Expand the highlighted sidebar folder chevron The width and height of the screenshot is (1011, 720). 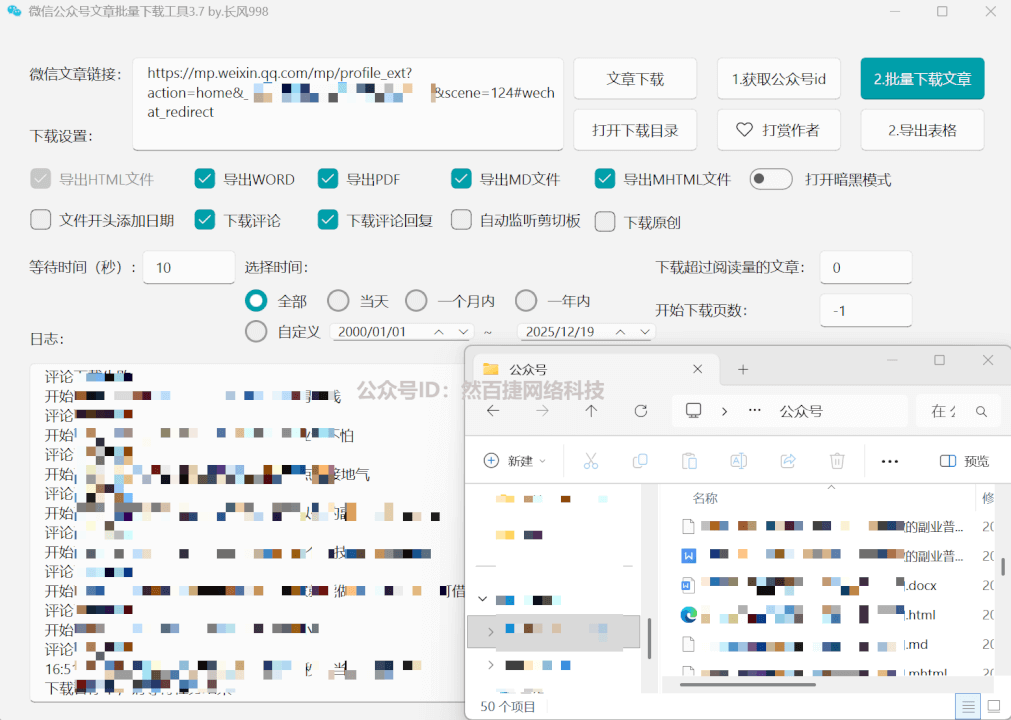tap(490, 632)
